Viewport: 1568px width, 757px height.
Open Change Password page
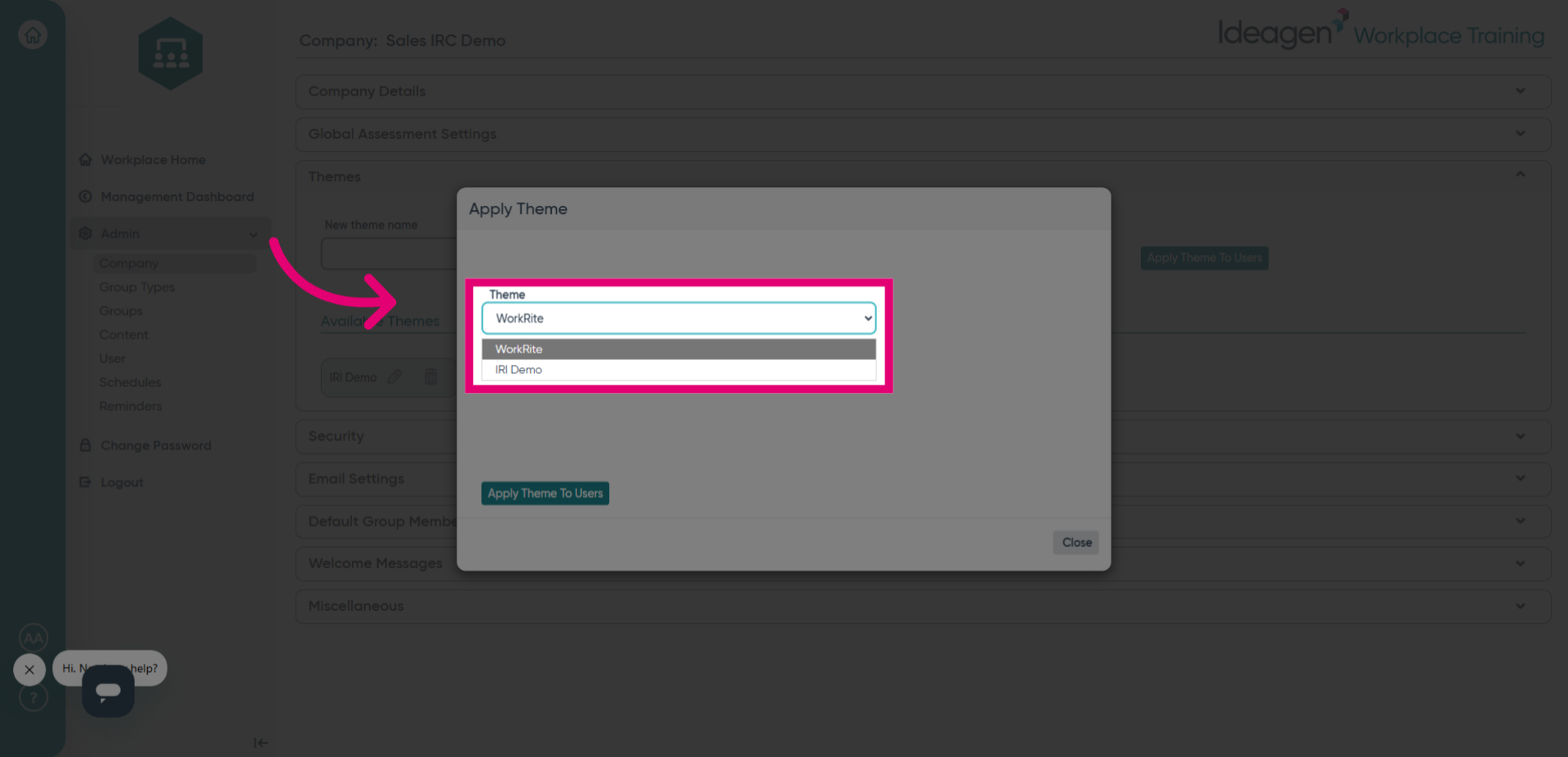coord(156,446)
